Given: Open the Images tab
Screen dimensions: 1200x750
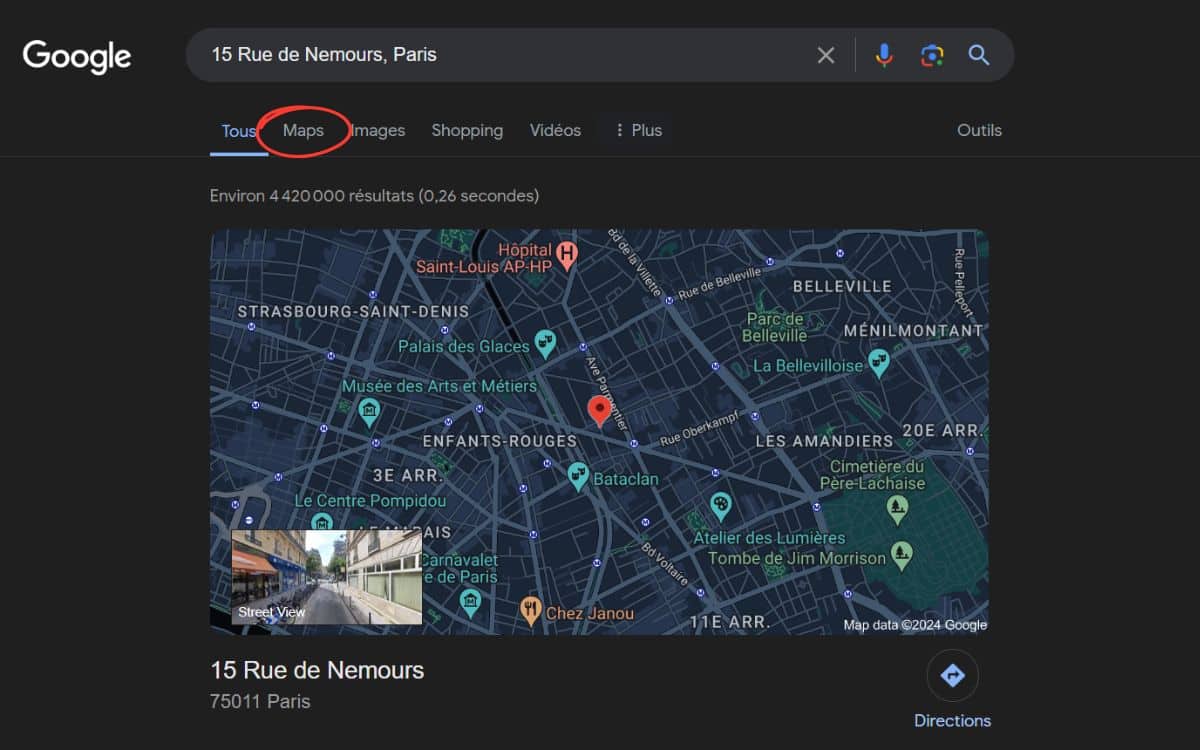Looking at the screenshot, I should click(x=378, y=130).
